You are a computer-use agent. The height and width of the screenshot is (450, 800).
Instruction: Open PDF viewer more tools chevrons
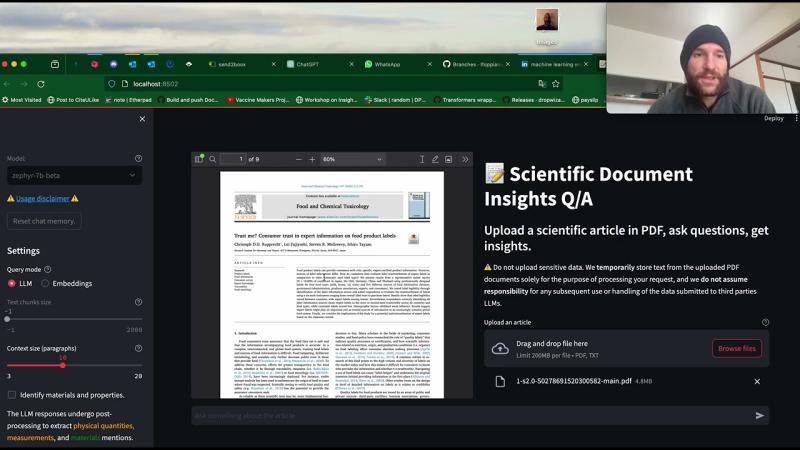tap(465, 159)
